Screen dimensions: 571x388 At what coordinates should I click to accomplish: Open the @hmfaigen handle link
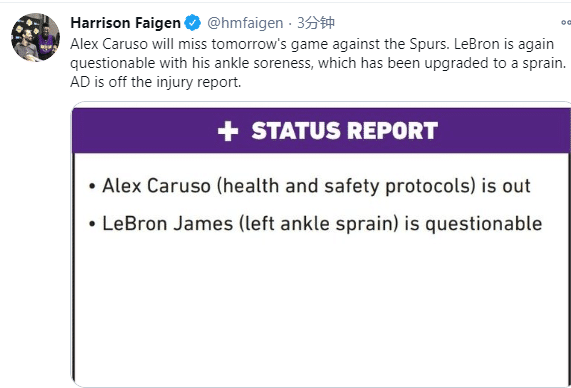245,23
